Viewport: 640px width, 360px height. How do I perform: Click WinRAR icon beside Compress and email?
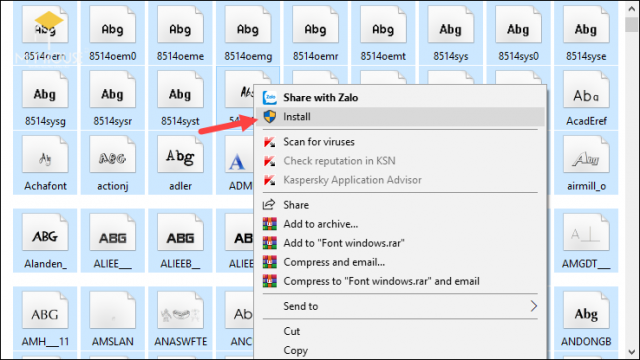tap(269, 262)
